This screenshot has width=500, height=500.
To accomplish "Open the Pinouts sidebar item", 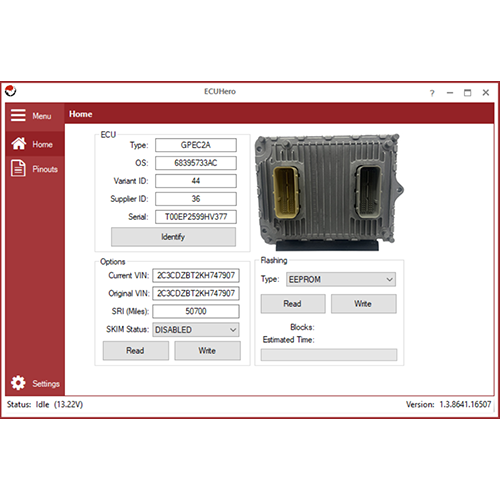I will pos(35,169).
